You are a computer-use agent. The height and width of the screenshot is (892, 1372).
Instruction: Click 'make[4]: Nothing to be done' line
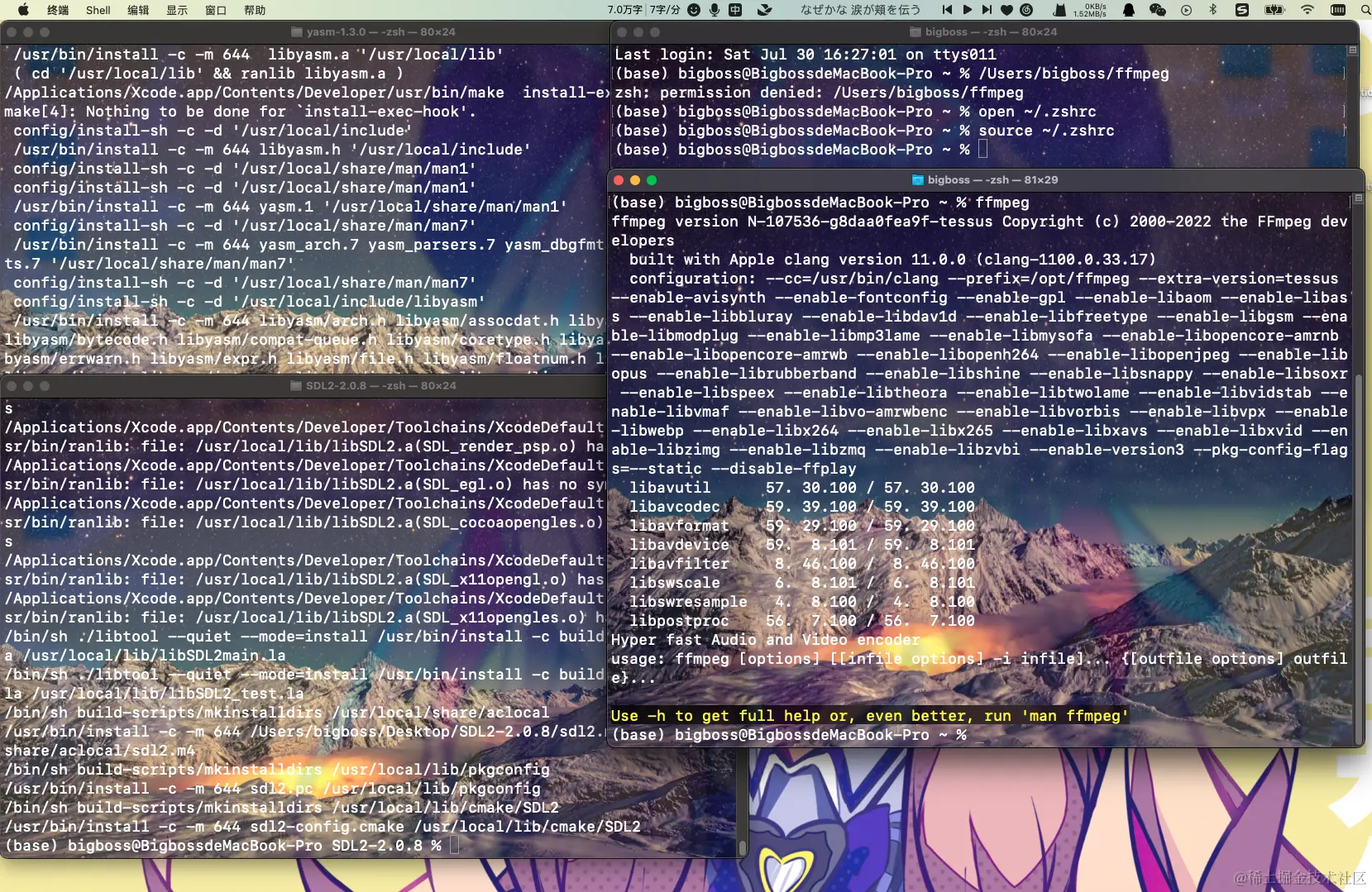point(240,112)
